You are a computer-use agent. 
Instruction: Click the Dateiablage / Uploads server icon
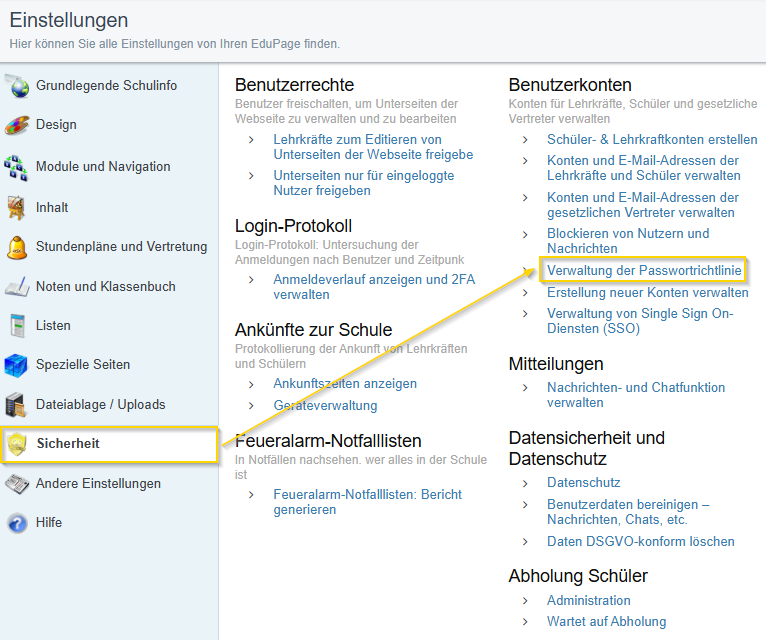[16, 405]
